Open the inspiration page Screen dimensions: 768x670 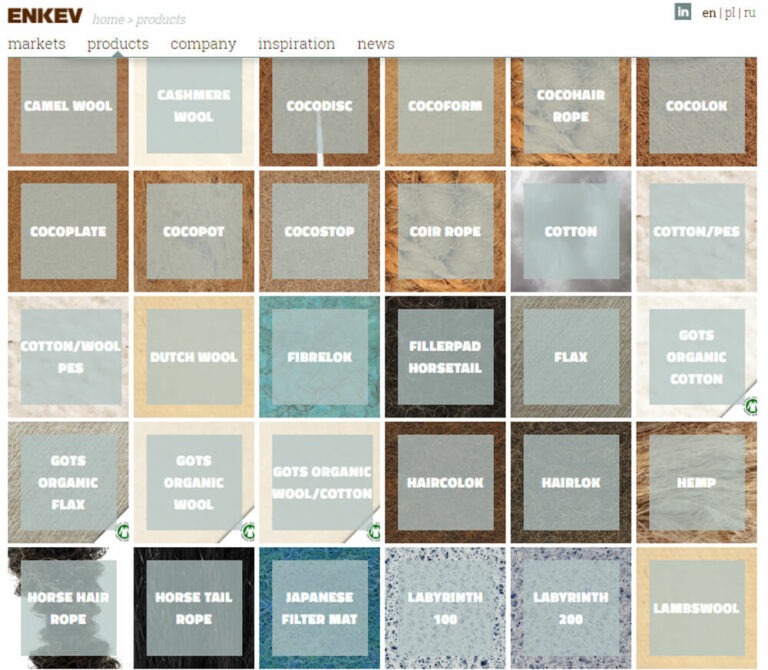tap(296, 44)
